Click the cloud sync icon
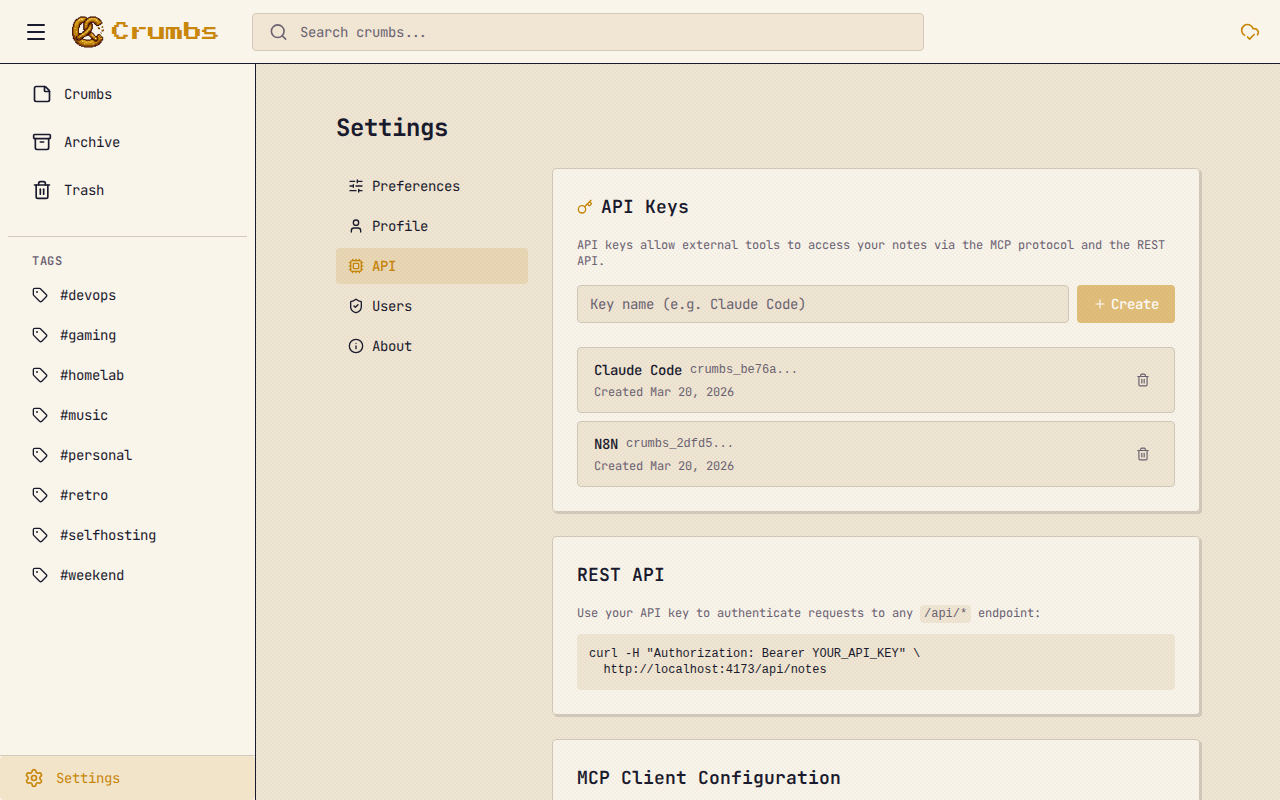The width and height of the screenshot is (1280, 800). coord(1250,32)
